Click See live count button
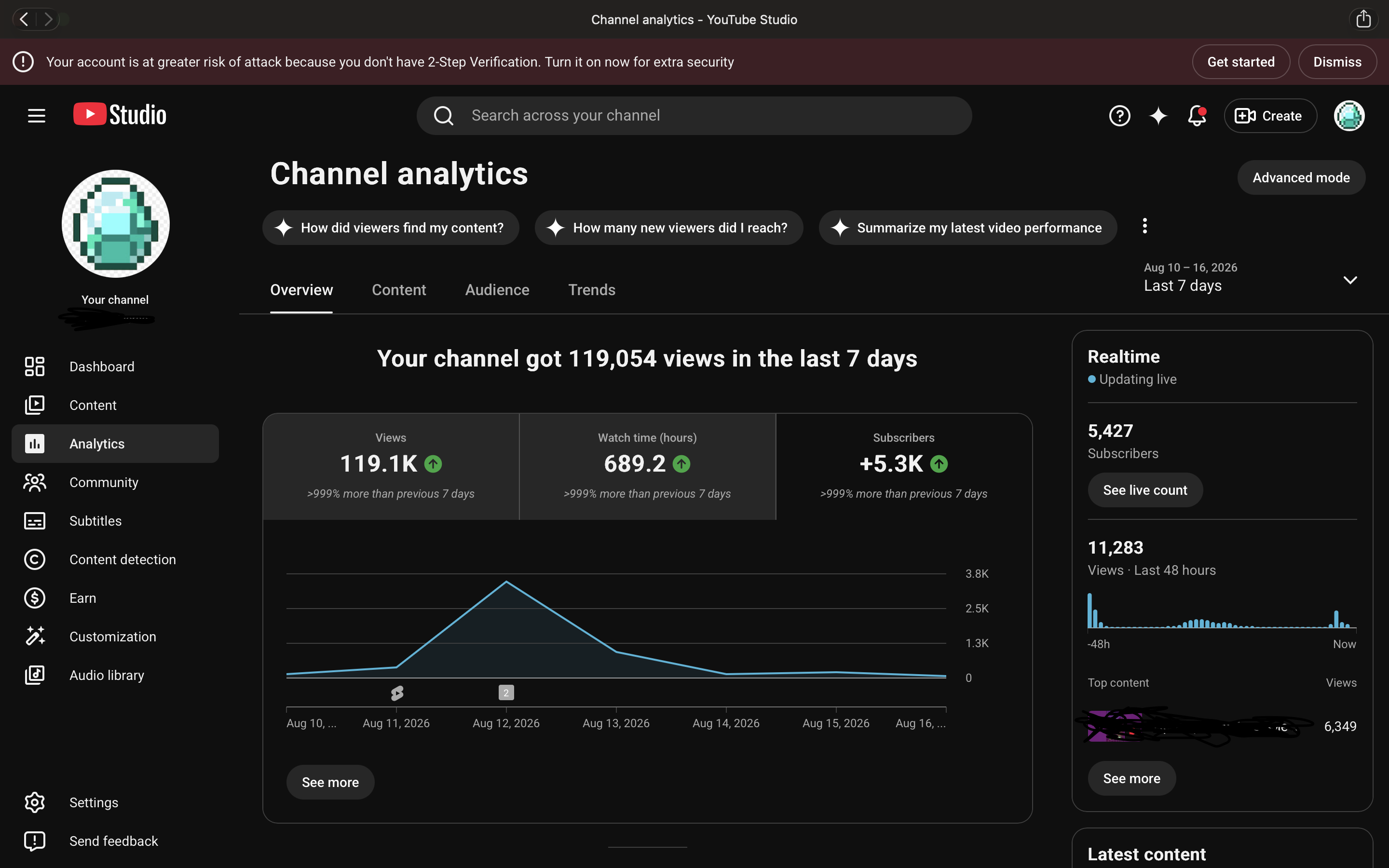 (1144, 489)
